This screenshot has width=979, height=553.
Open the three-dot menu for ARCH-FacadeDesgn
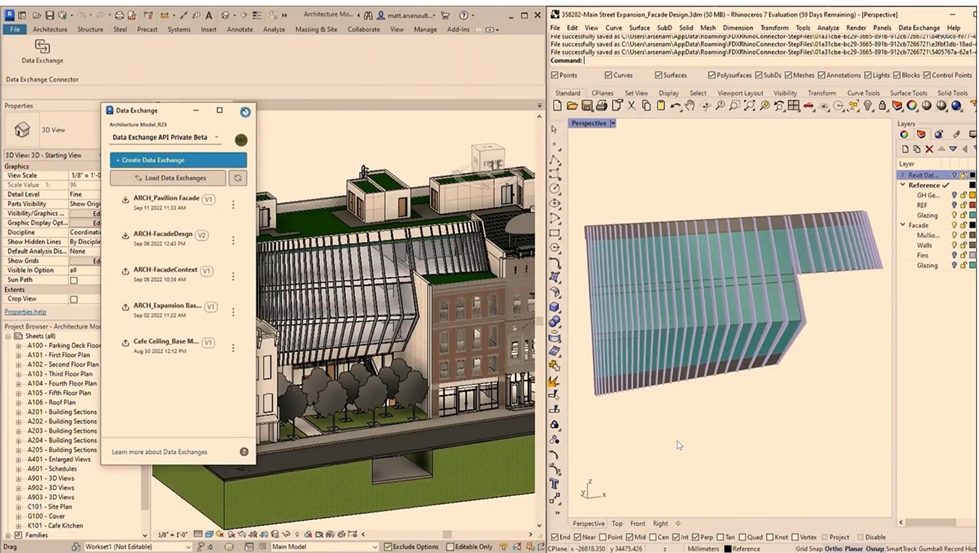point(234,240)
